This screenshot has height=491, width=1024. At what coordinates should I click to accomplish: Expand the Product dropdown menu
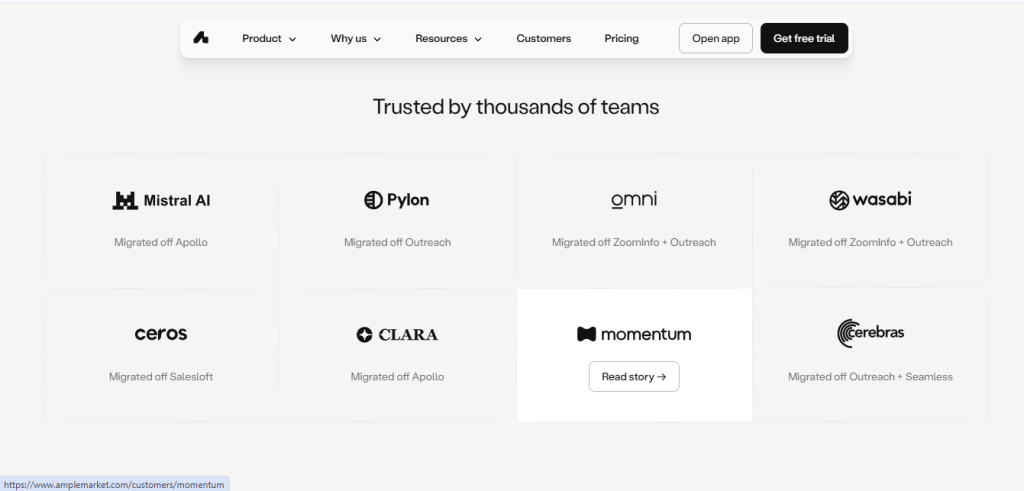tap(269, 39)
